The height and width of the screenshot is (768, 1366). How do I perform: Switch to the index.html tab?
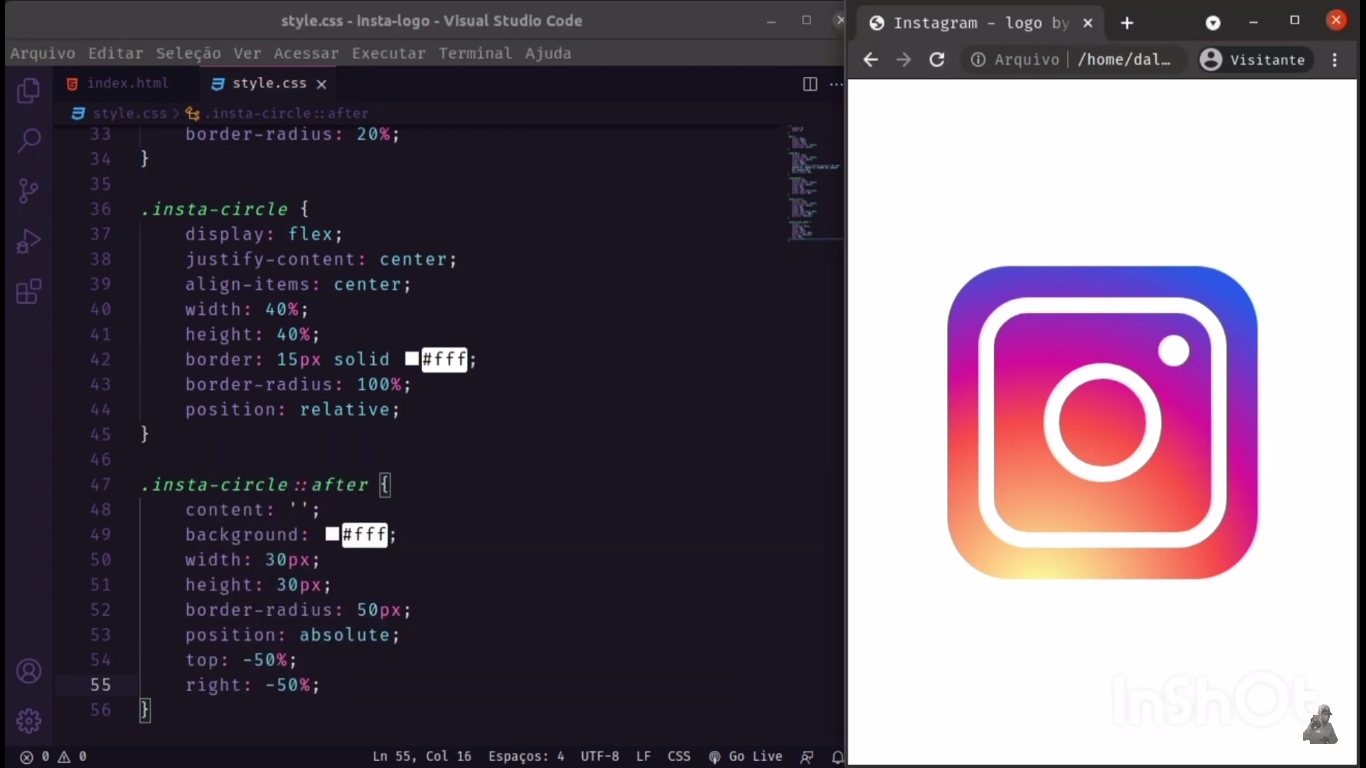click(128, 83)
